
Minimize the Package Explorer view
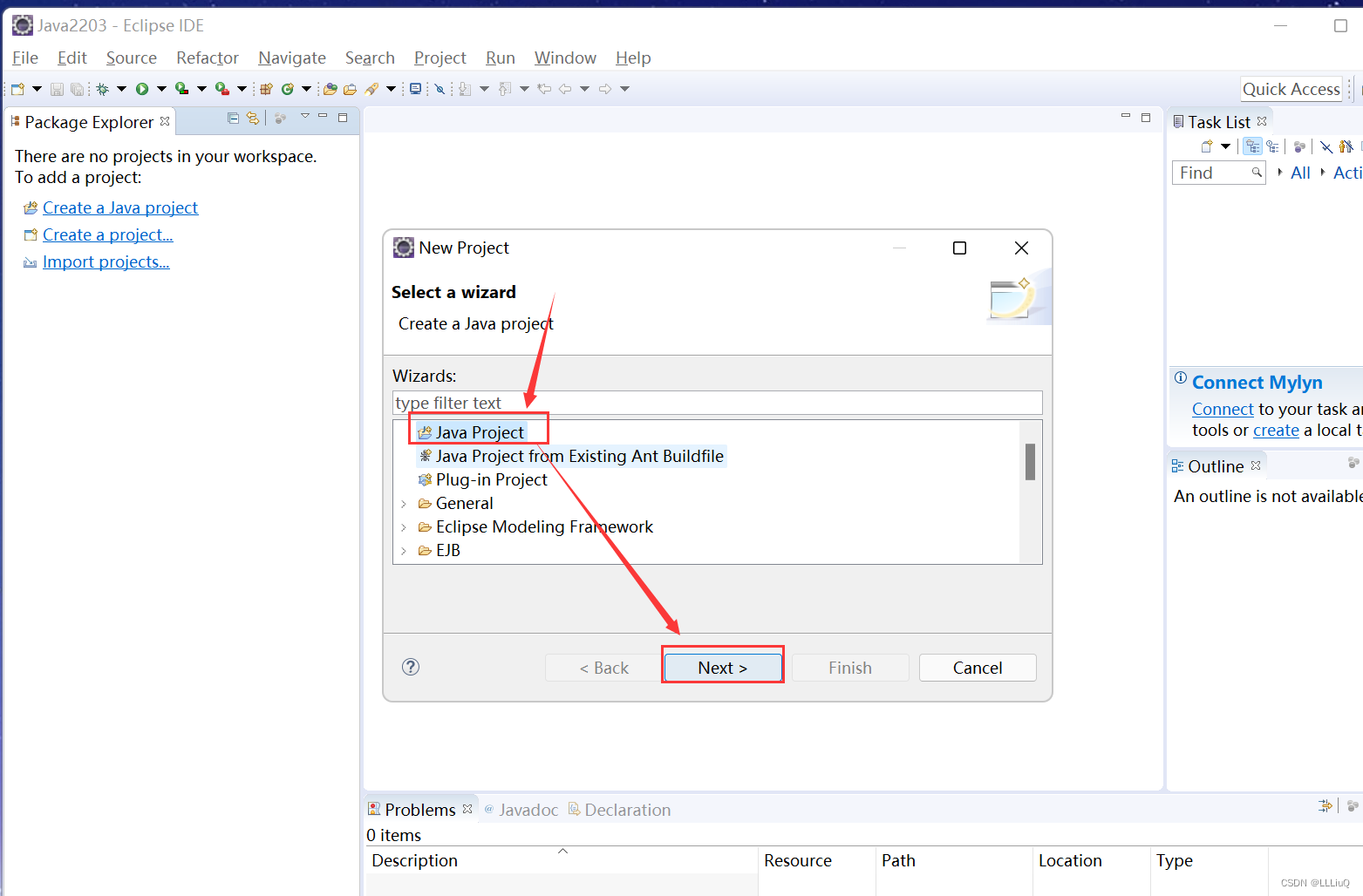(323, 117)
